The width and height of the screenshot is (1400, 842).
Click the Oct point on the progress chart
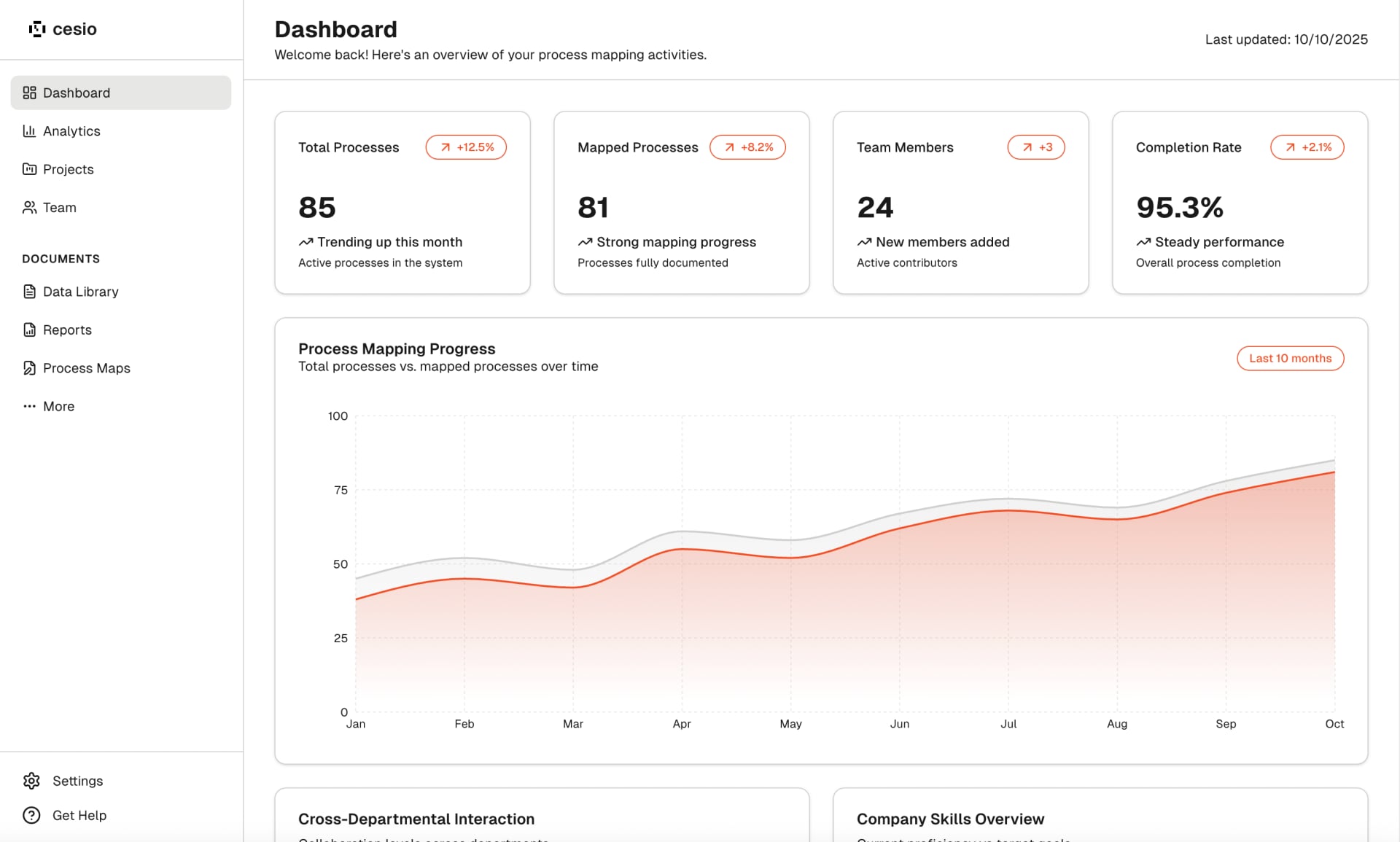coord(1334,472)
